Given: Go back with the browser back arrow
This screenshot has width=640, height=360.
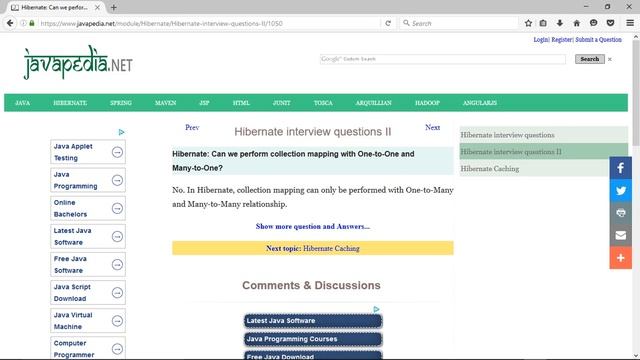Looking at the screenshot, I should tap(10, 23).
